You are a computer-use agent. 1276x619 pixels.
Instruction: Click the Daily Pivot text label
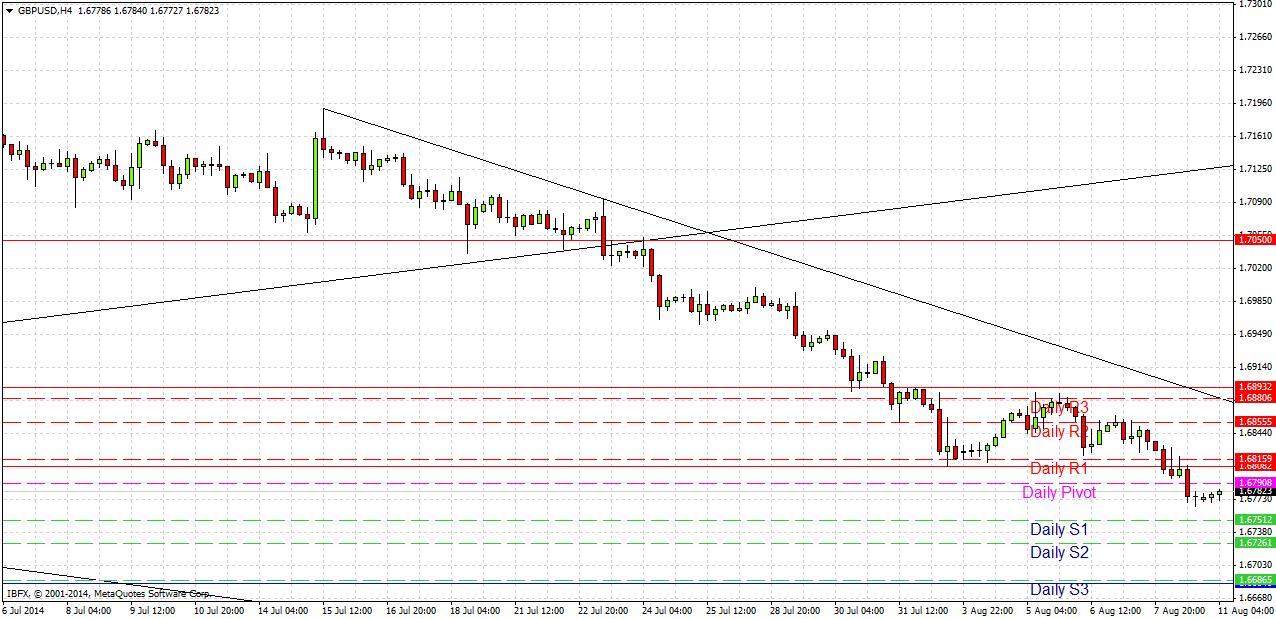click(1059, 493)
